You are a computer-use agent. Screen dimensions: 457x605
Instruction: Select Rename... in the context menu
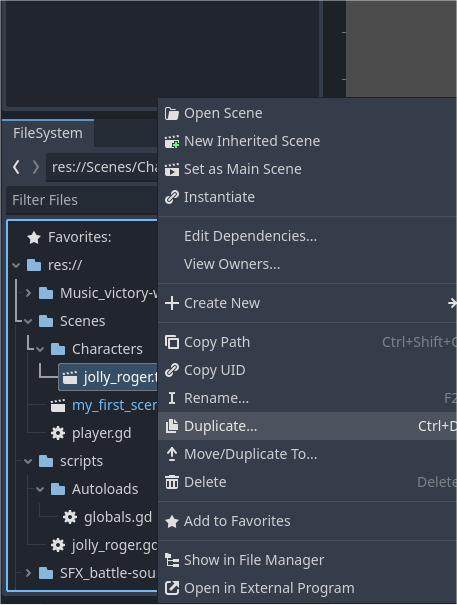[x=308, y=398]
